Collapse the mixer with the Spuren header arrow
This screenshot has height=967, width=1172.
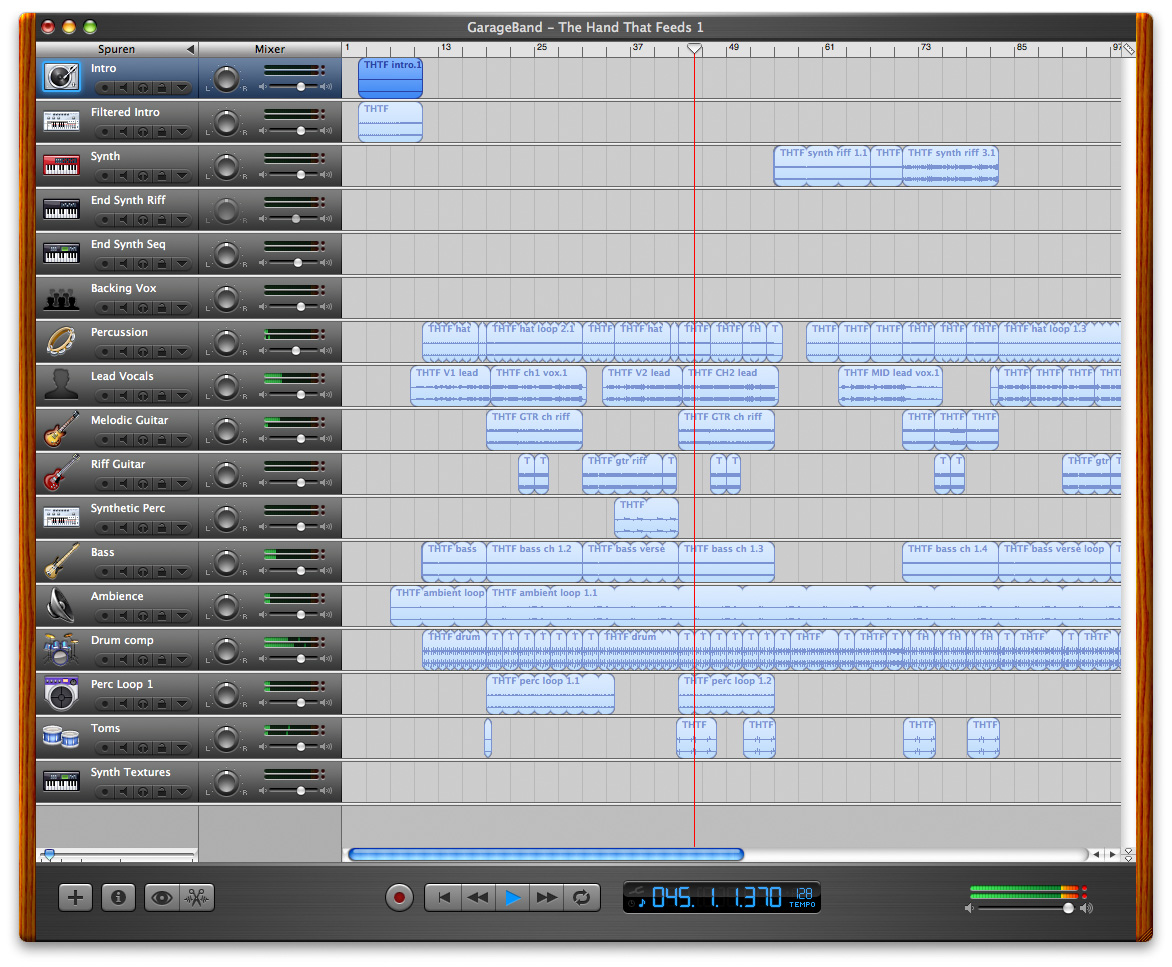(x=191, y=49)
